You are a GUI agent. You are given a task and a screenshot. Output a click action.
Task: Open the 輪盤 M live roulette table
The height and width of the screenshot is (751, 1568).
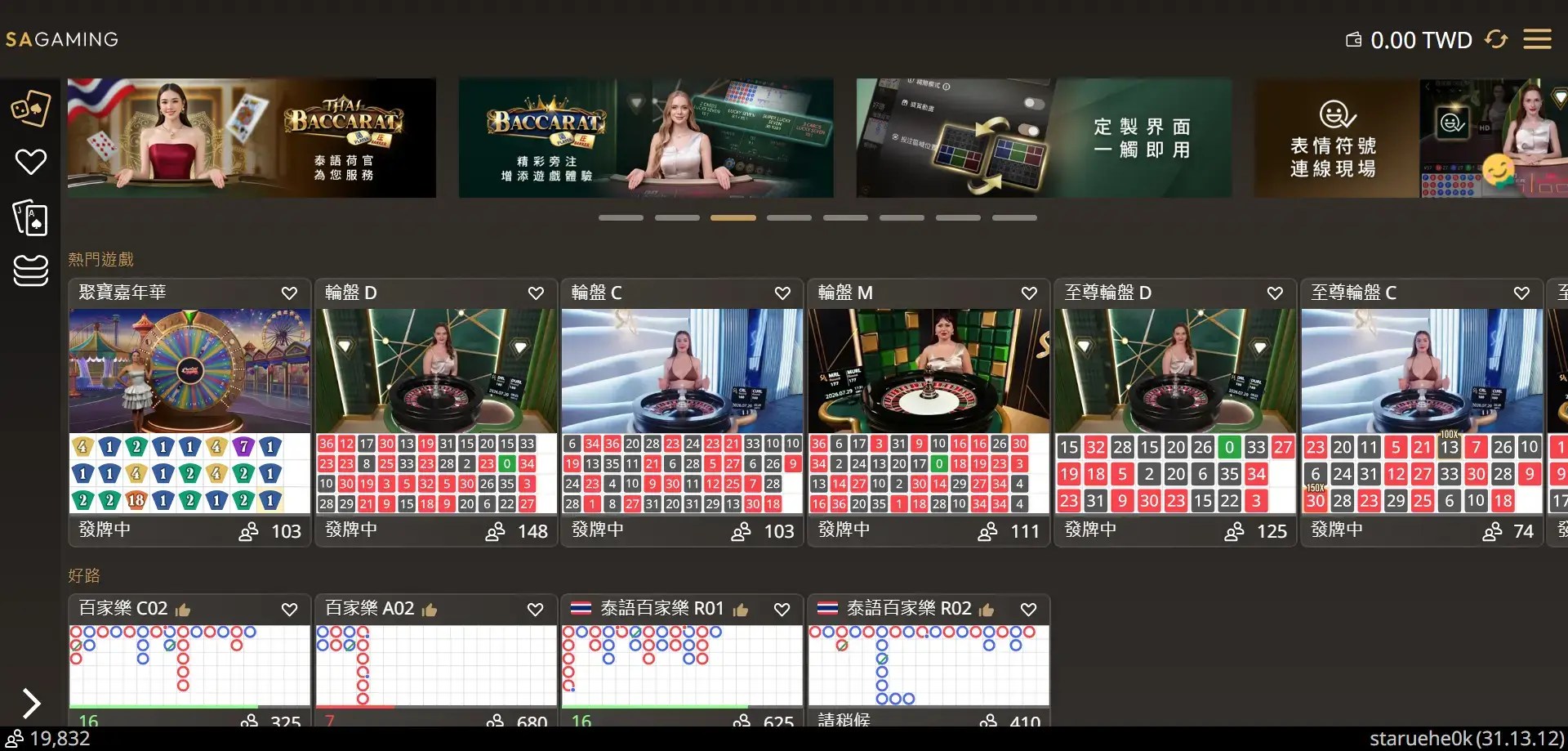click(x=929, y=413)
